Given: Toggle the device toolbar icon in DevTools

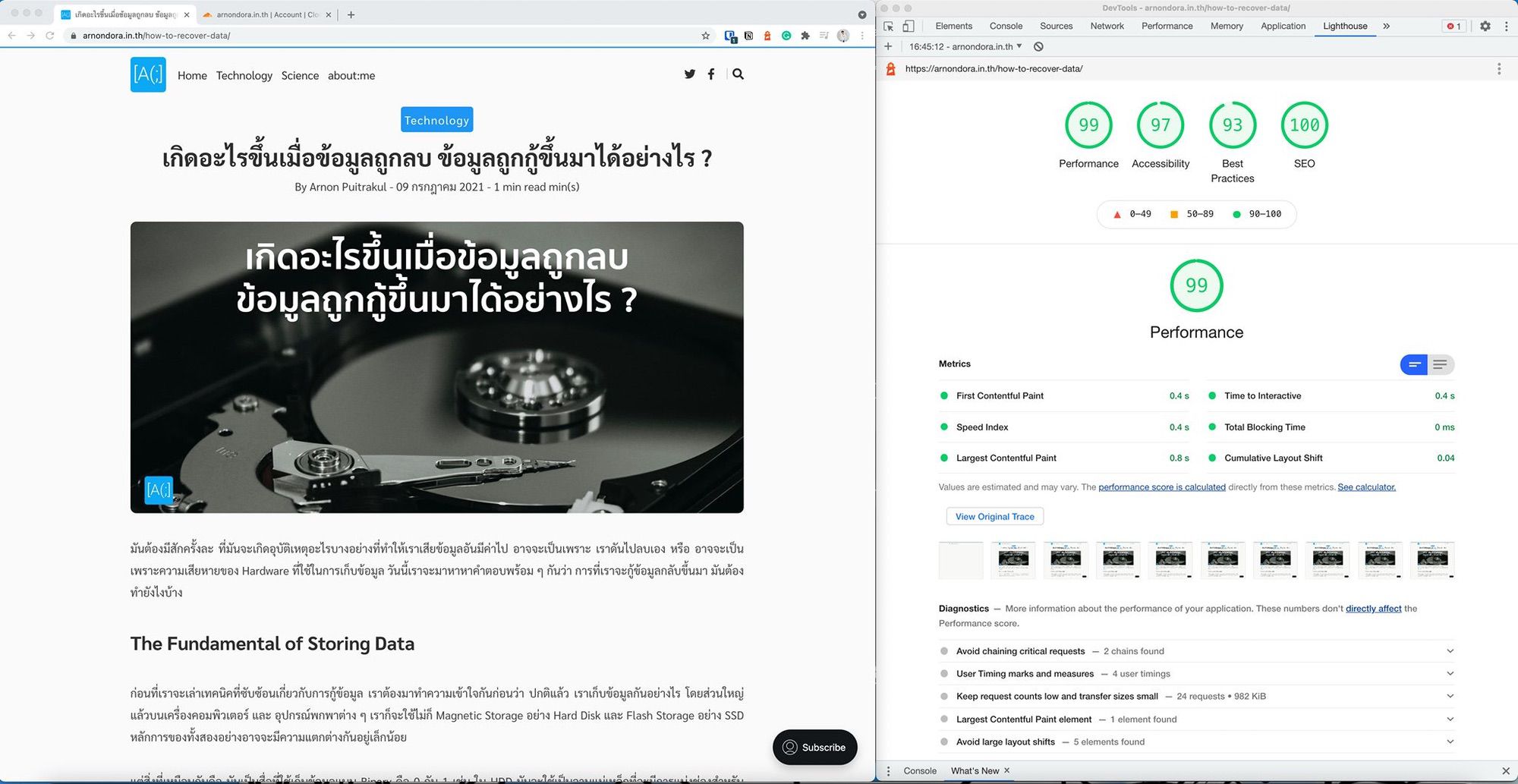Looking at the screenshot, I should (x=908, y=26).
